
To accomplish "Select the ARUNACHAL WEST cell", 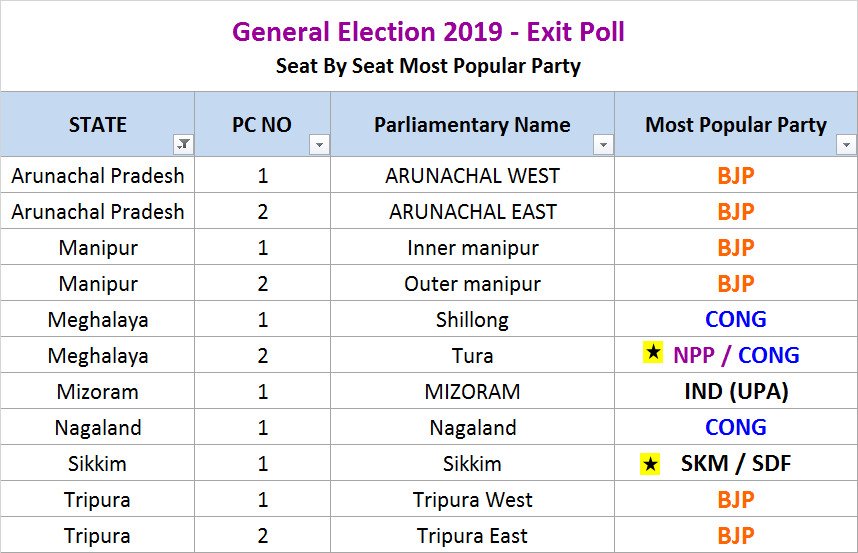I will [472, 176].
